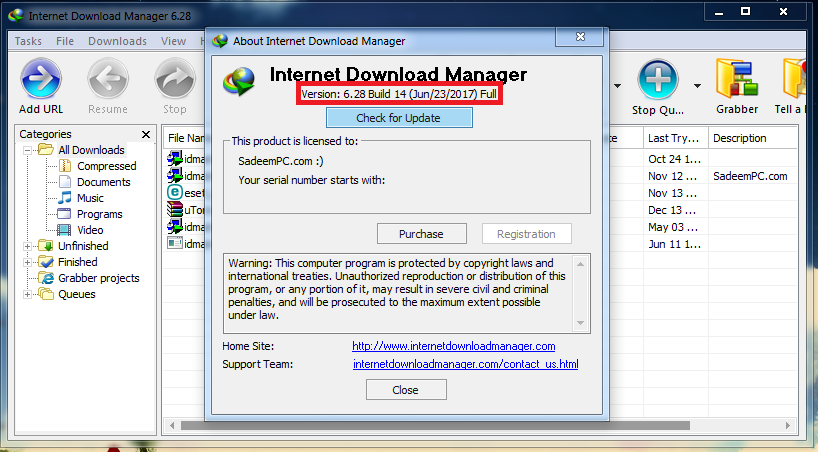Select the Video category
Viewport: 818px width, 452px height.
click(x=90, y=230)
